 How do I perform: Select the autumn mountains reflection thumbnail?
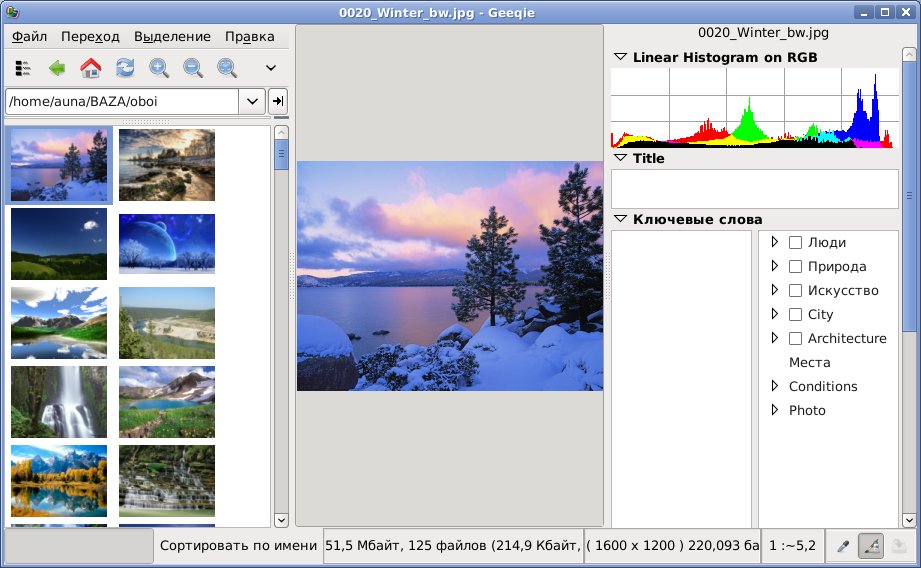pos(59,481)
